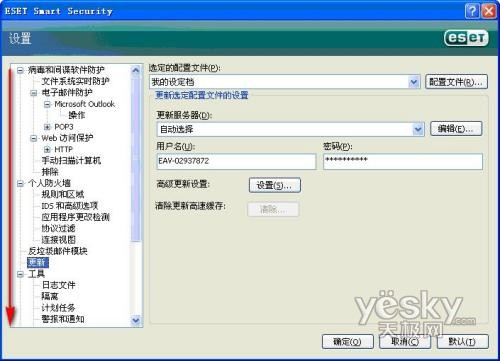The width and height of the screenshot is (500, 361).
Task: Click the 配置文件(R)... button
Action: [457, 82]
